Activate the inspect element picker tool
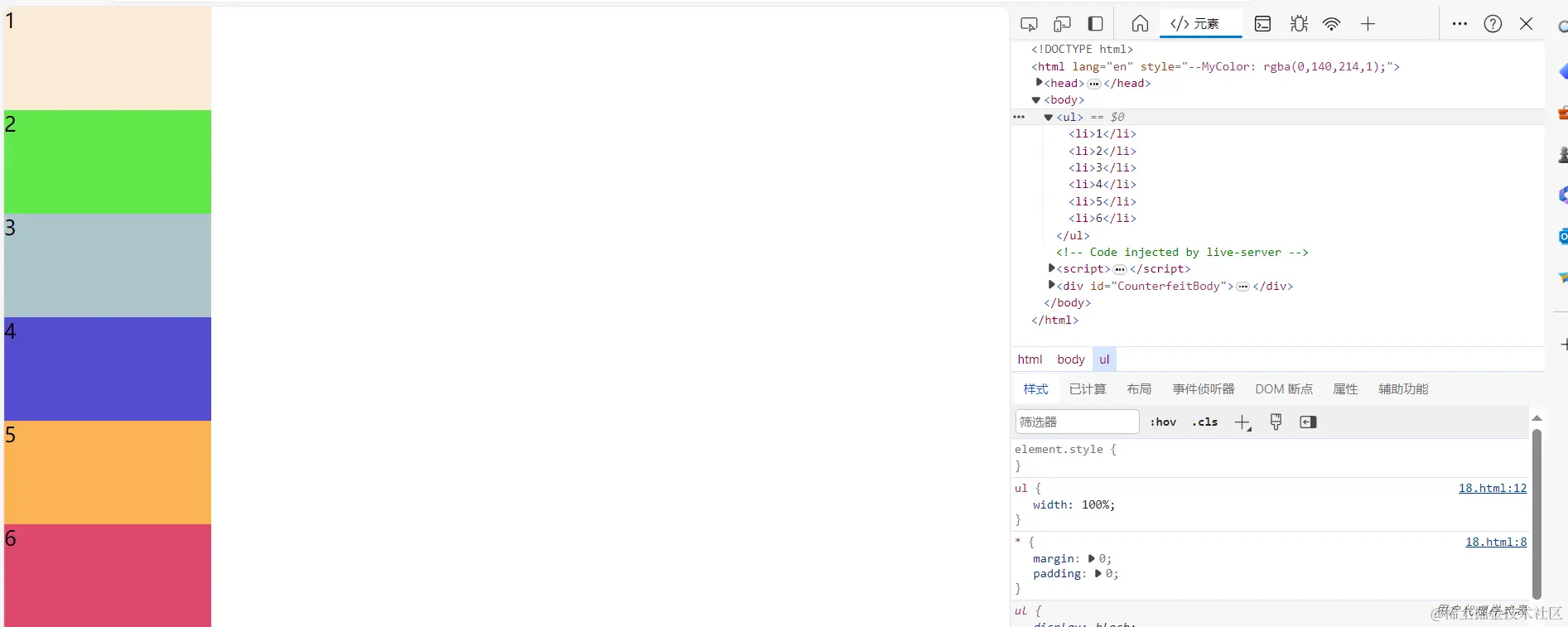This screenshot has width=1568, height=627. point(1029,24)
